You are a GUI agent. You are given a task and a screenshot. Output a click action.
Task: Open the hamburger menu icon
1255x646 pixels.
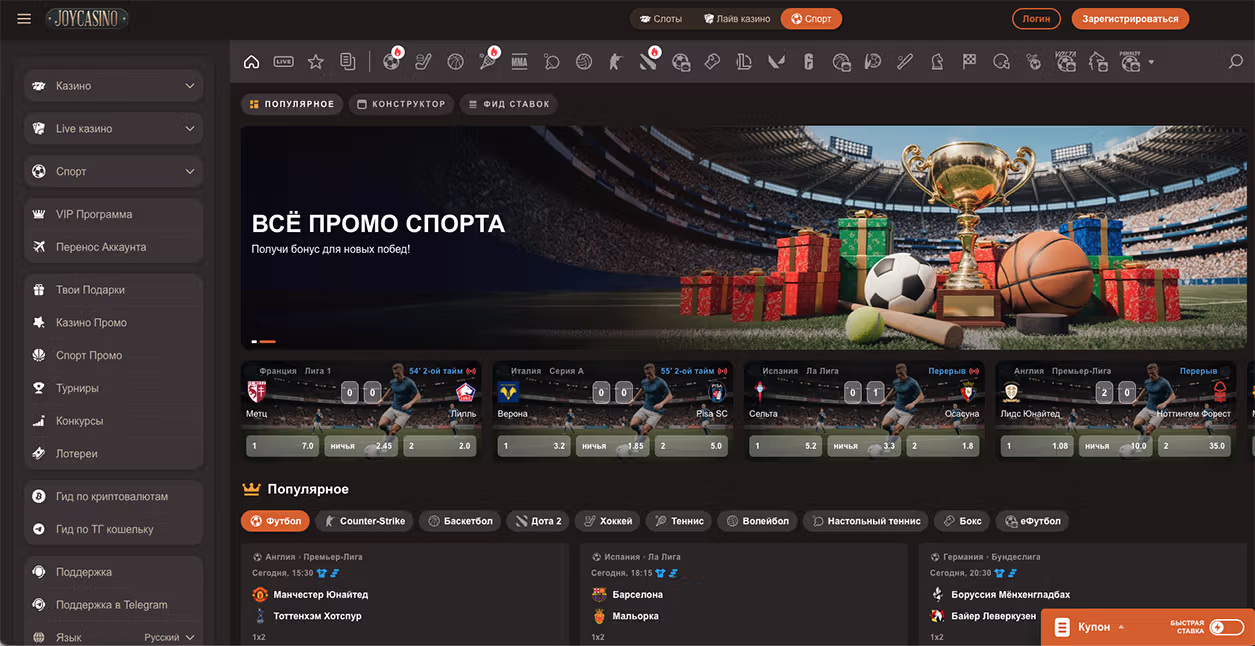(24, 19)
